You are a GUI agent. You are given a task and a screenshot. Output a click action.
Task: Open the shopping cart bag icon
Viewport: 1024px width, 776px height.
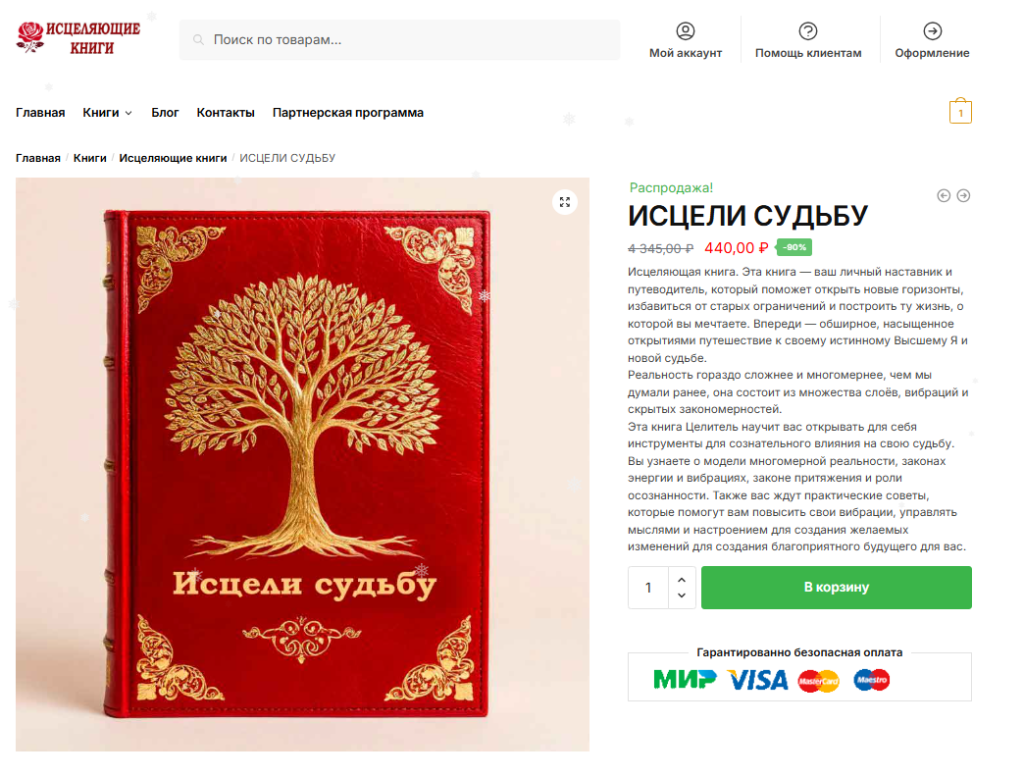tap(960, 110)
